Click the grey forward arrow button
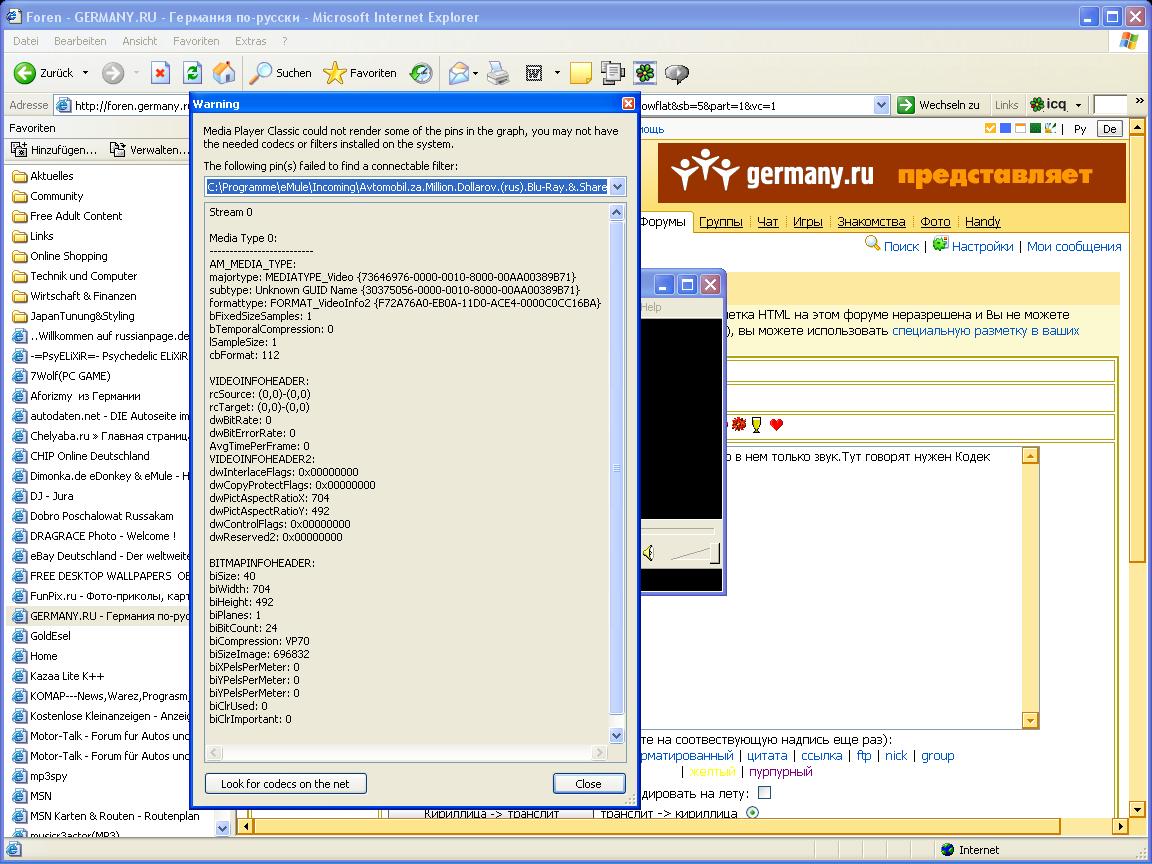This screenshot has width=1152, height=864. tap(112, 73)
